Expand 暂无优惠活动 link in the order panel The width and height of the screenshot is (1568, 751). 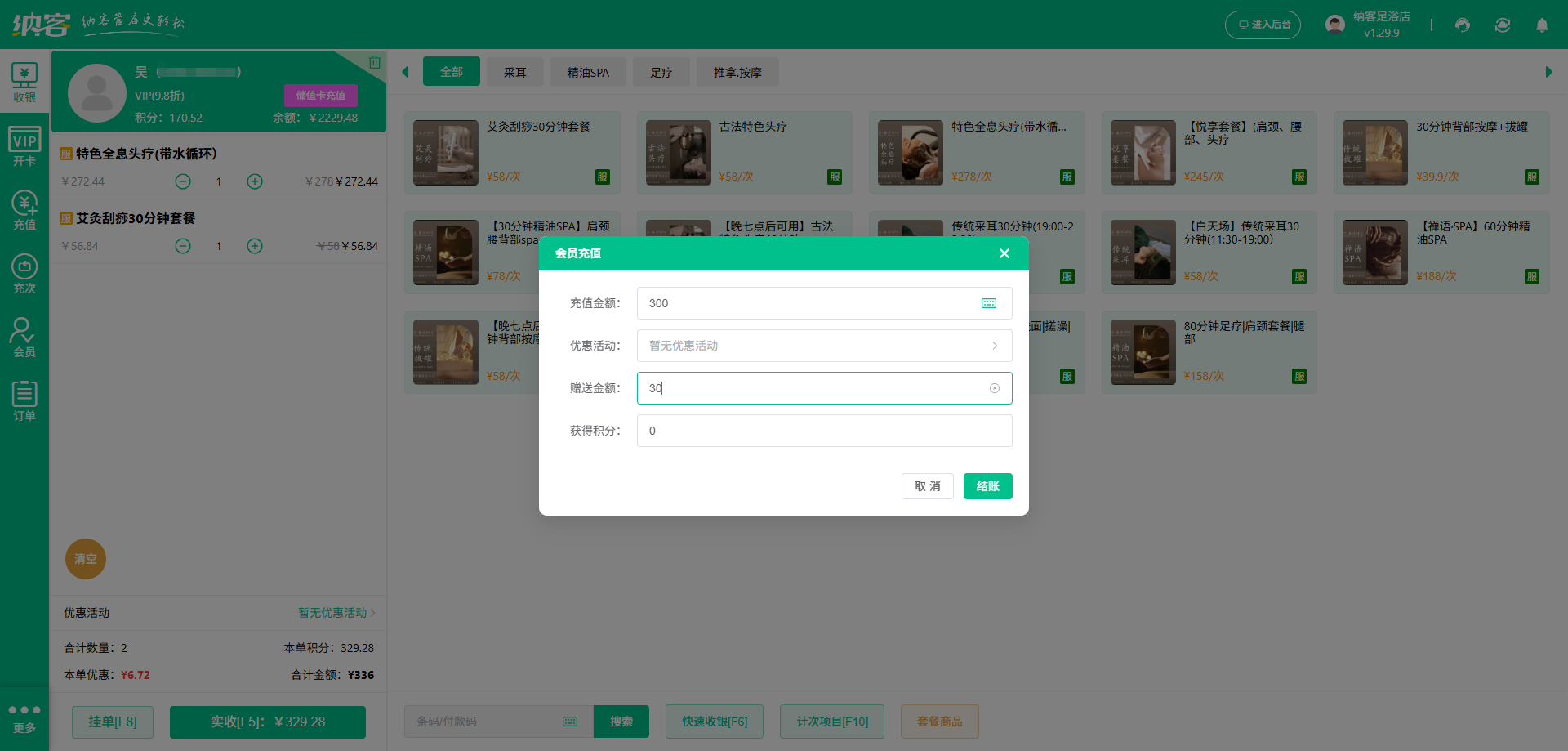(x=336, y=613)
